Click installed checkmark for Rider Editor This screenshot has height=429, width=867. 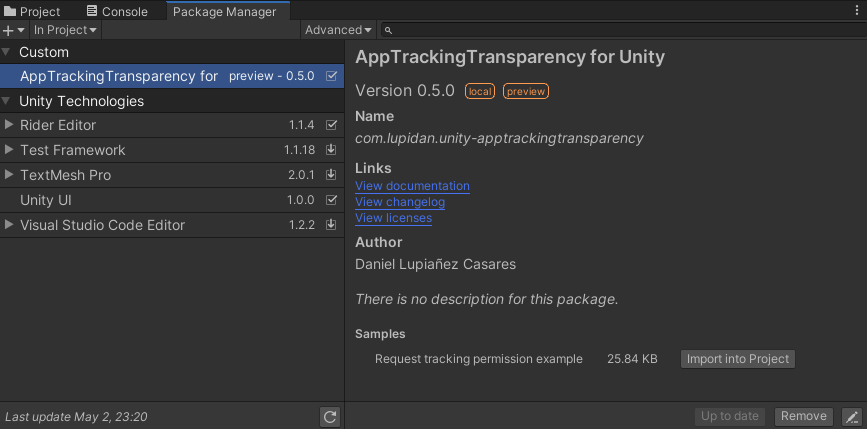[331, 125]
